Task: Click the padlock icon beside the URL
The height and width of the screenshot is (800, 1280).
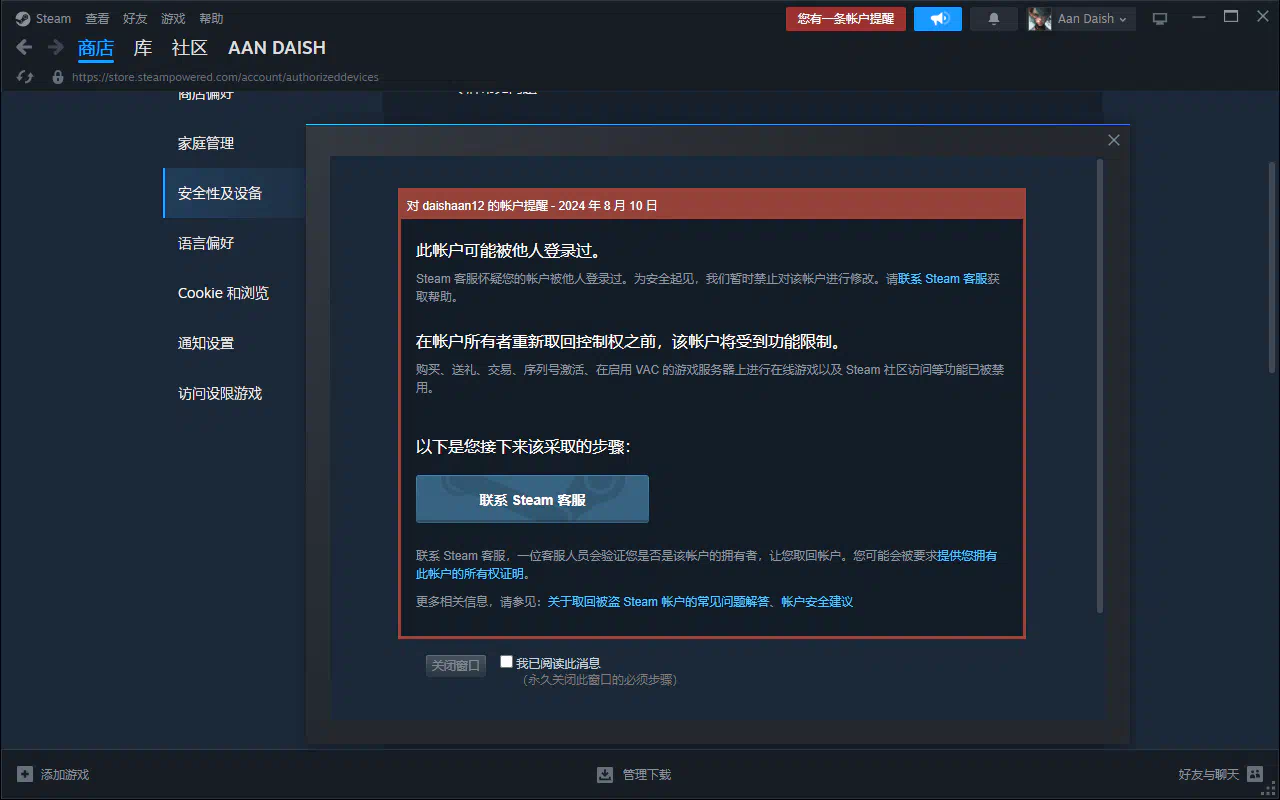Action: click(58, 77)
